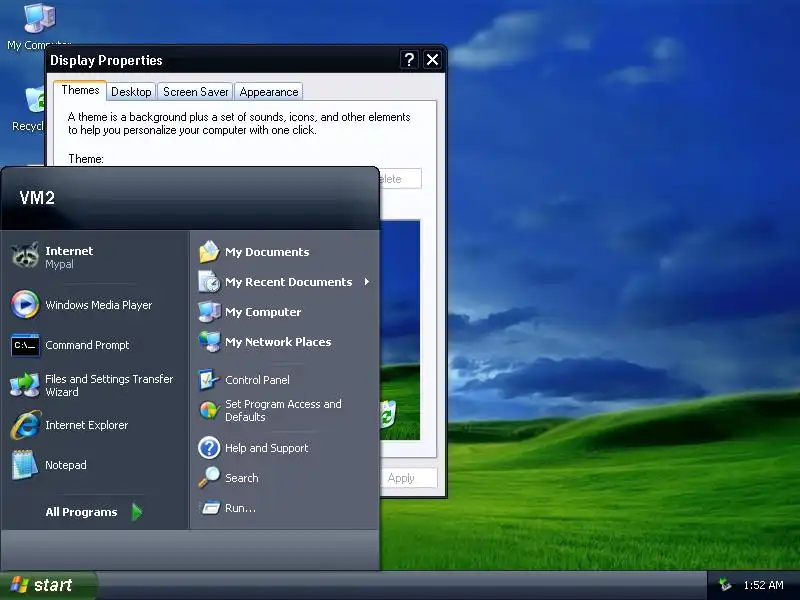Launch Windows Media Player icon

tap(25, 304)
